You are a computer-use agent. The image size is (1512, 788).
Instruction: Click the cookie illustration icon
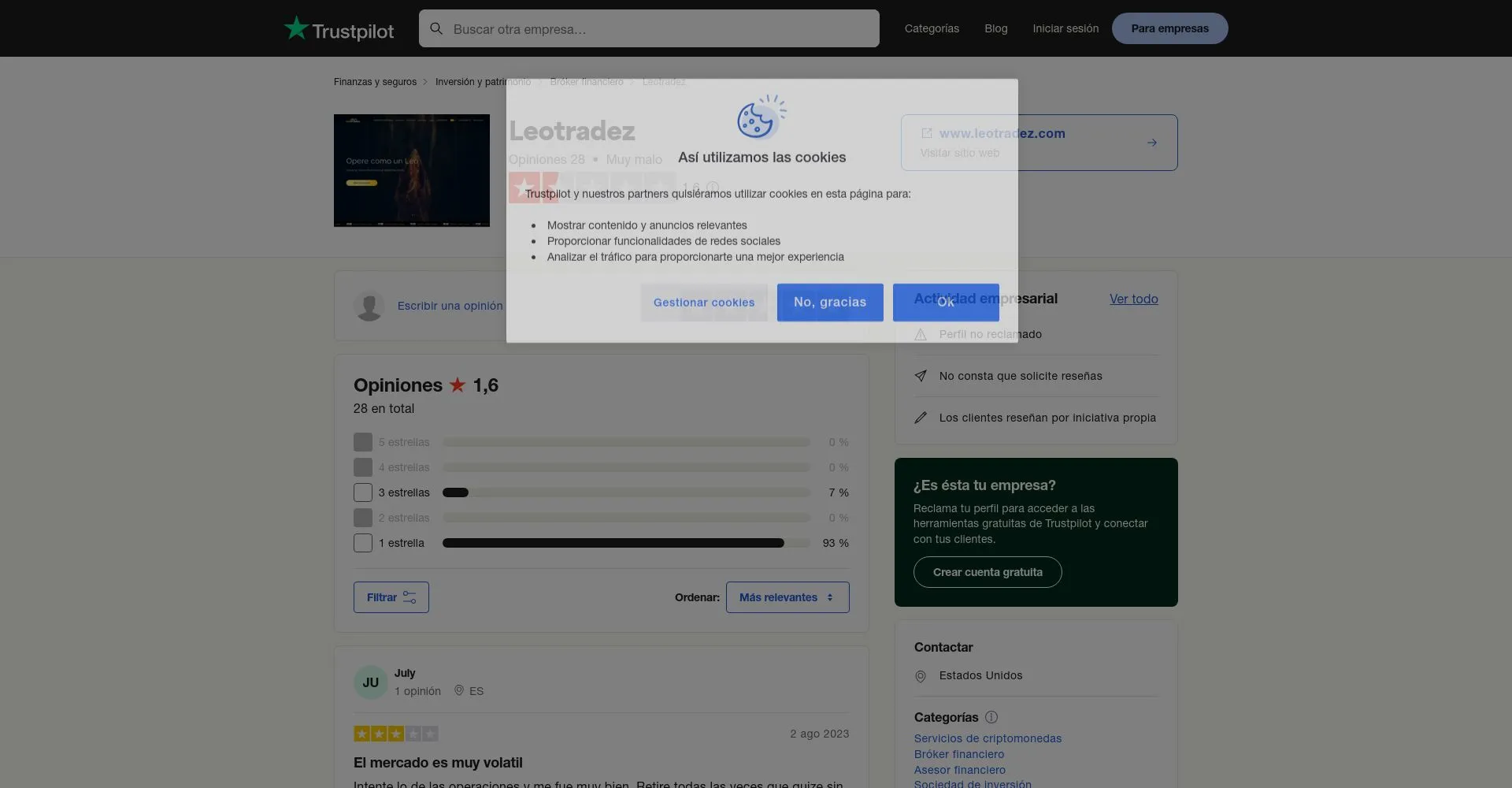point(762,117)
